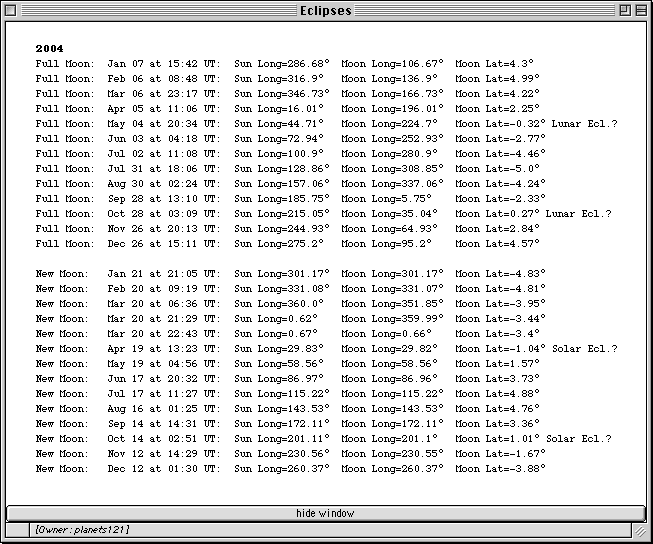Click the zoom box in the title bar

623,10
